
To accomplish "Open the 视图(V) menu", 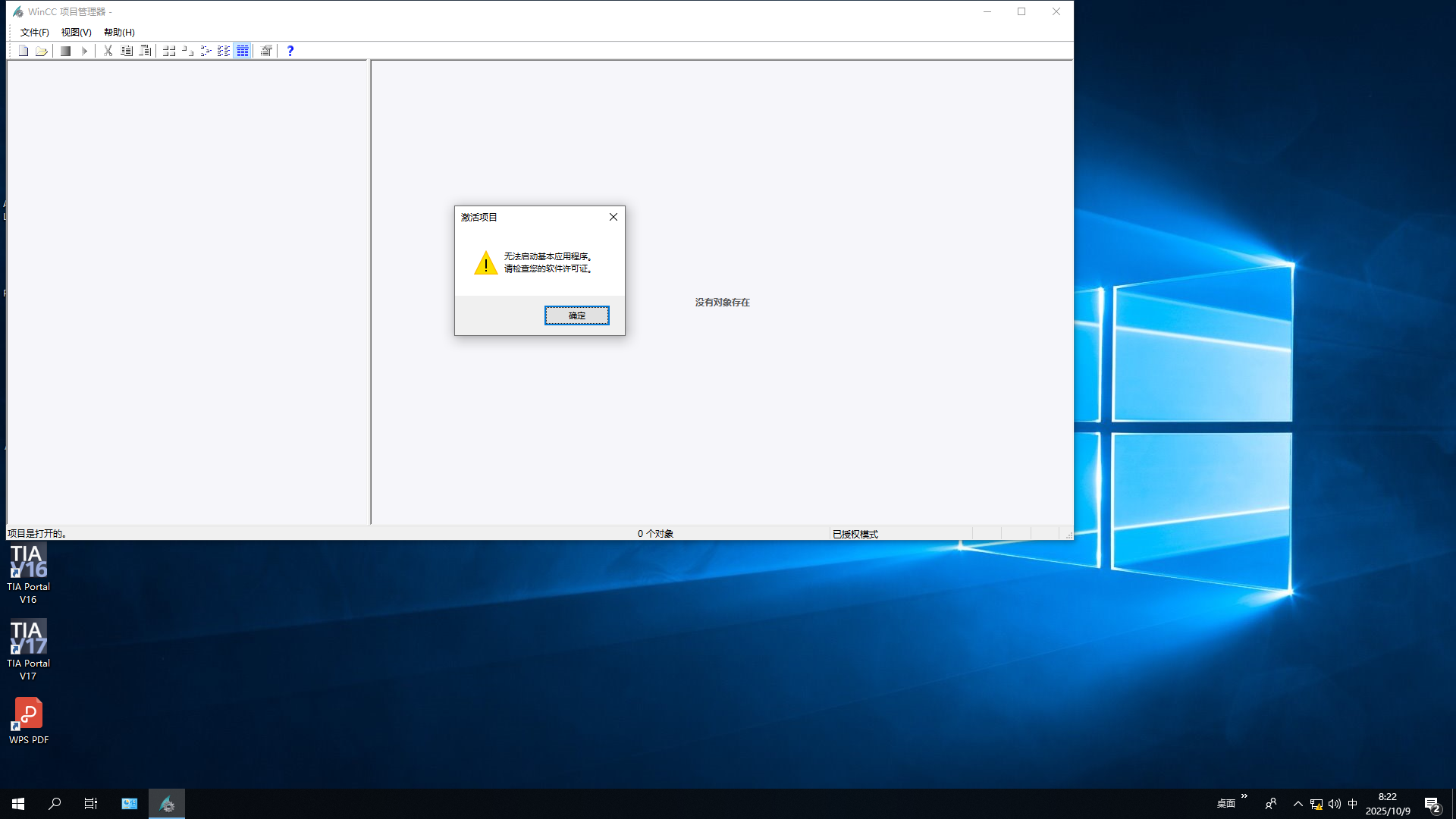I will pos(76,32).
